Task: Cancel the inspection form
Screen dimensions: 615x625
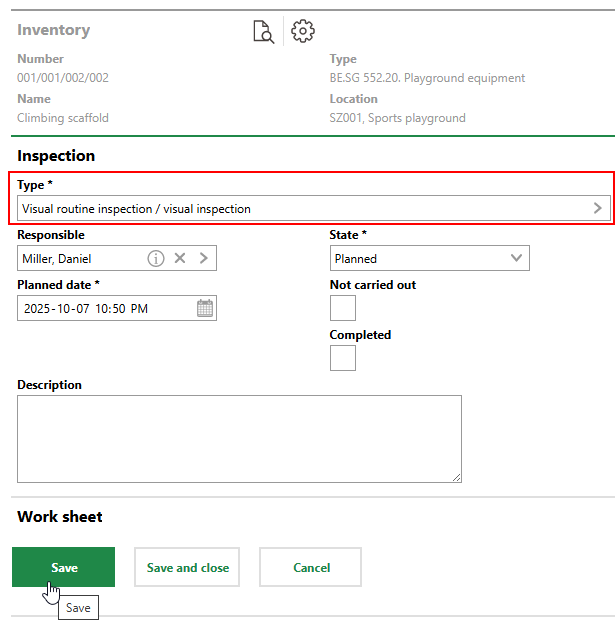Action: [310, 567]
